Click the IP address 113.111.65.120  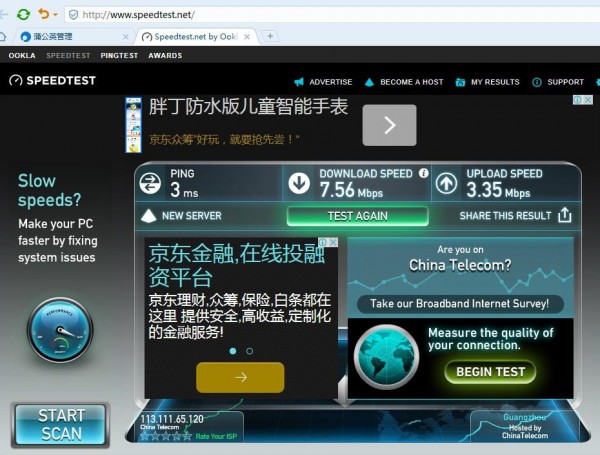172,419
